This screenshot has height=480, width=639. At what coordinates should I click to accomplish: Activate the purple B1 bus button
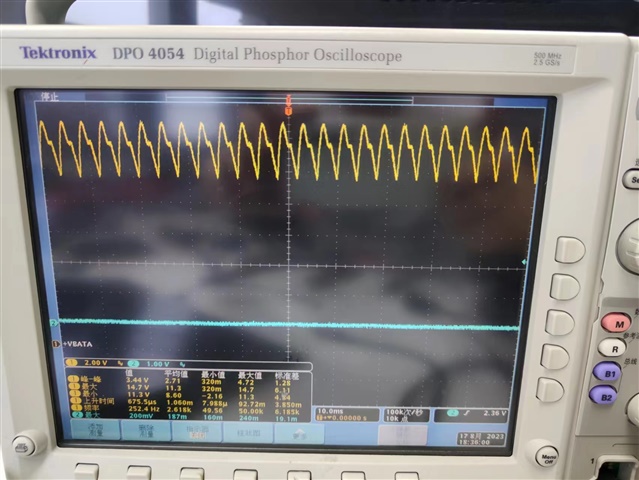coord(608,373)
